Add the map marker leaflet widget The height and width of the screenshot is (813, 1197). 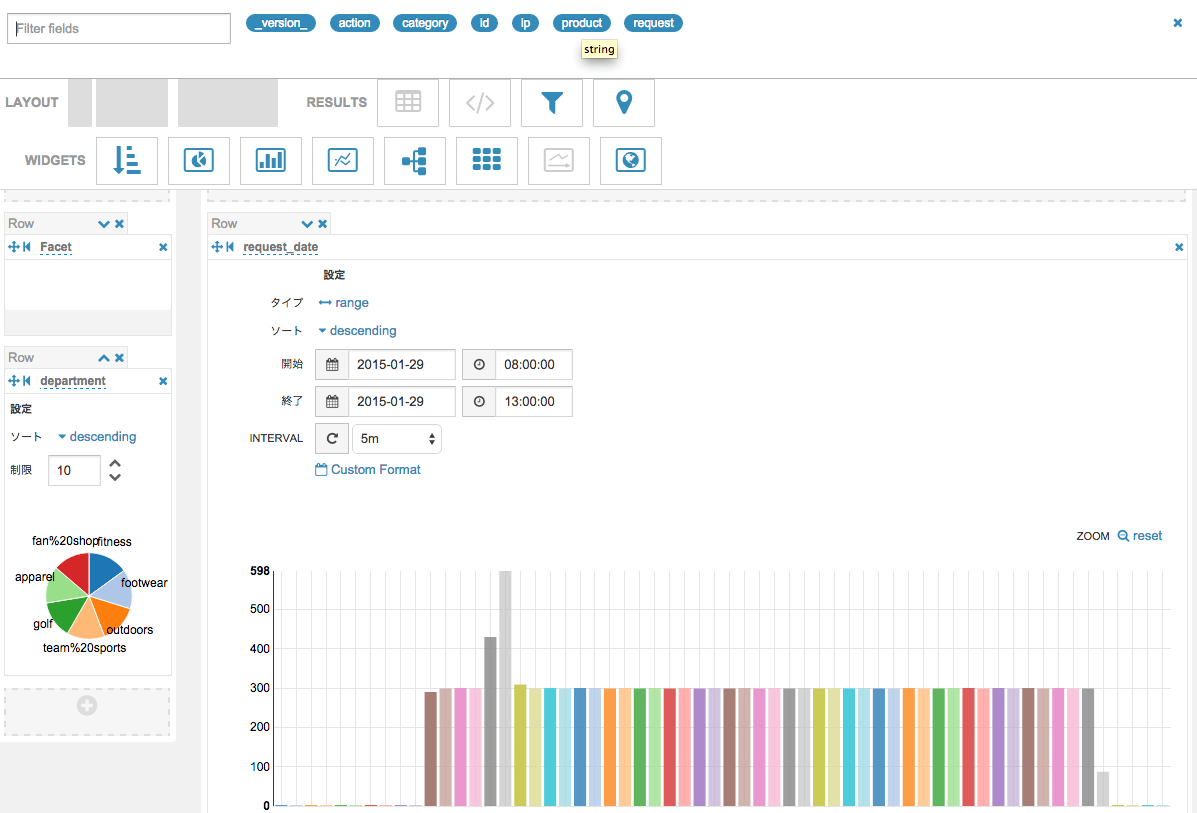click(624, 102)
